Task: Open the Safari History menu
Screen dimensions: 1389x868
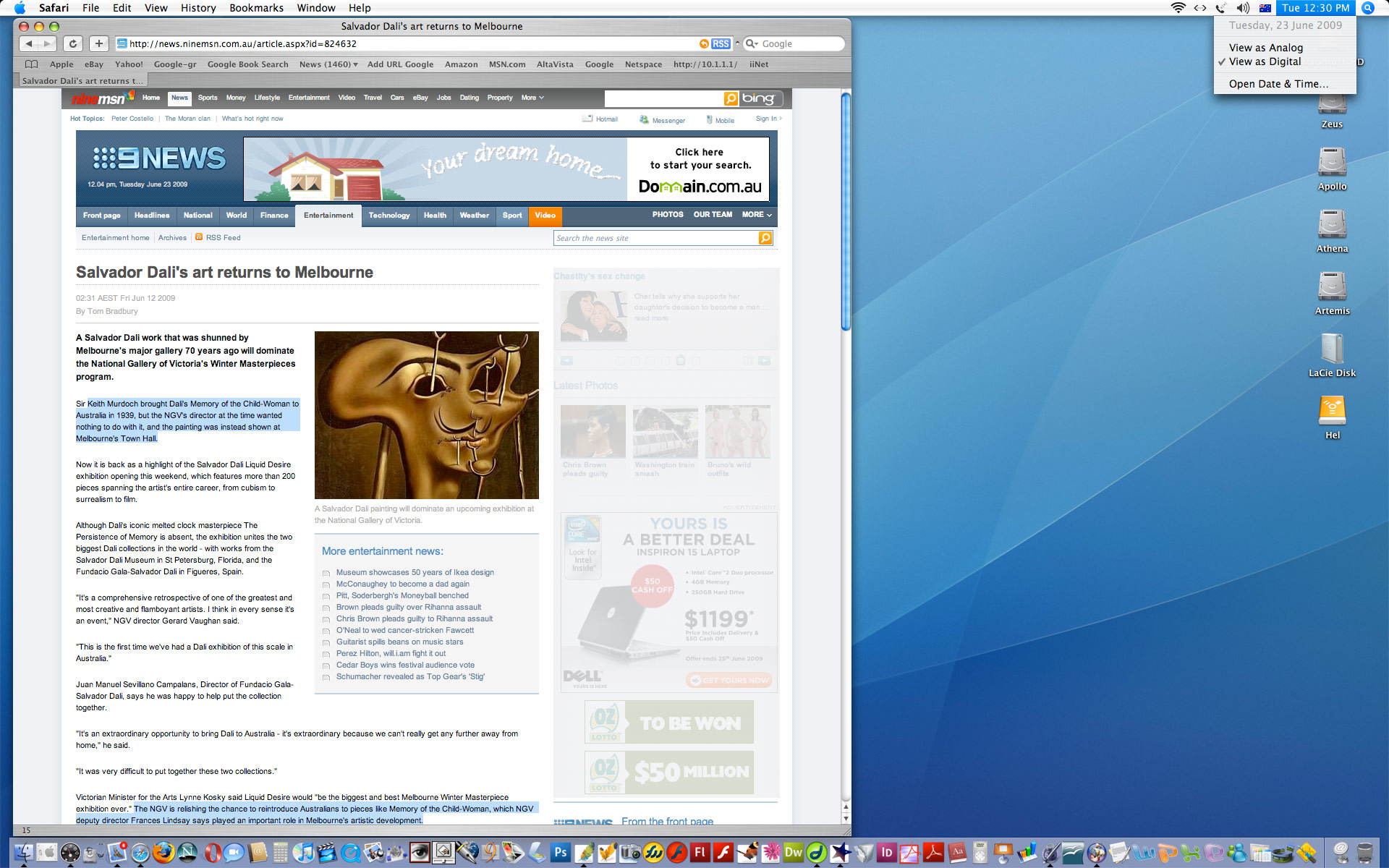Action: (198, 8)
